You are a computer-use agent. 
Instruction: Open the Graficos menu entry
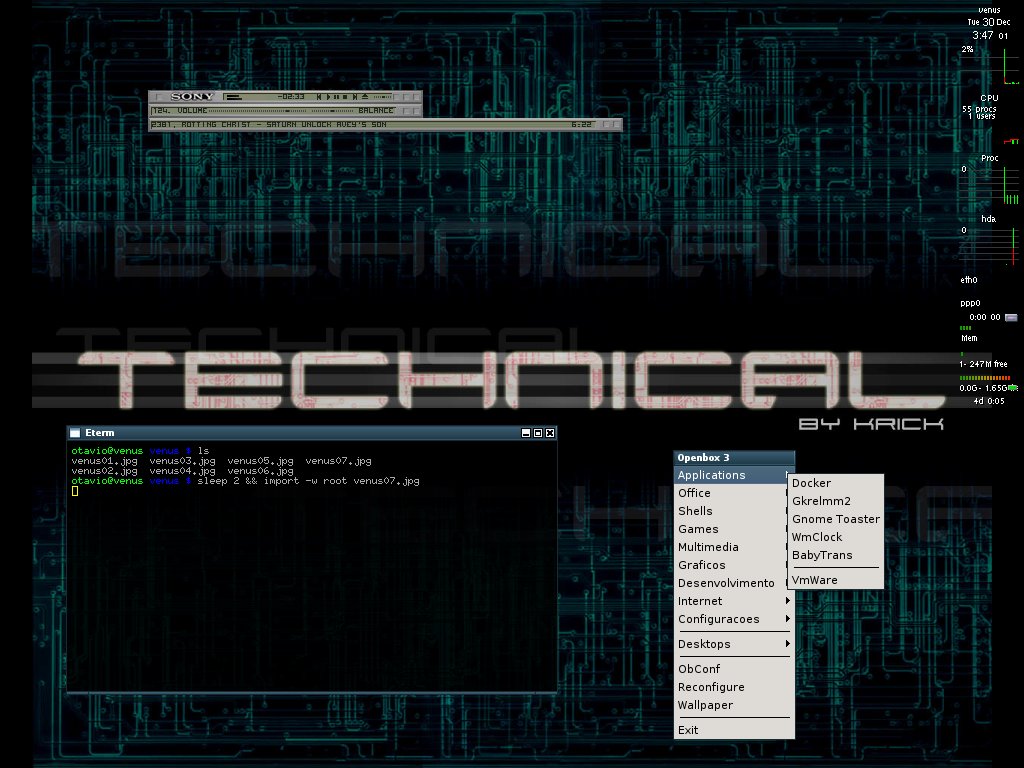pos(734,565)
